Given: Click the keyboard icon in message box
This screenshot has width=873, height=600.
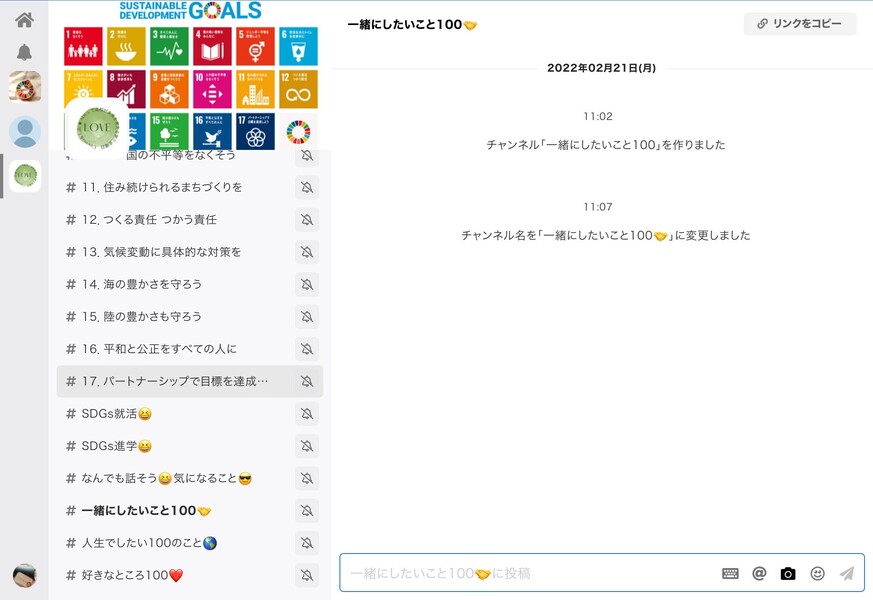Looking at the screenshot, I should 730,573.
